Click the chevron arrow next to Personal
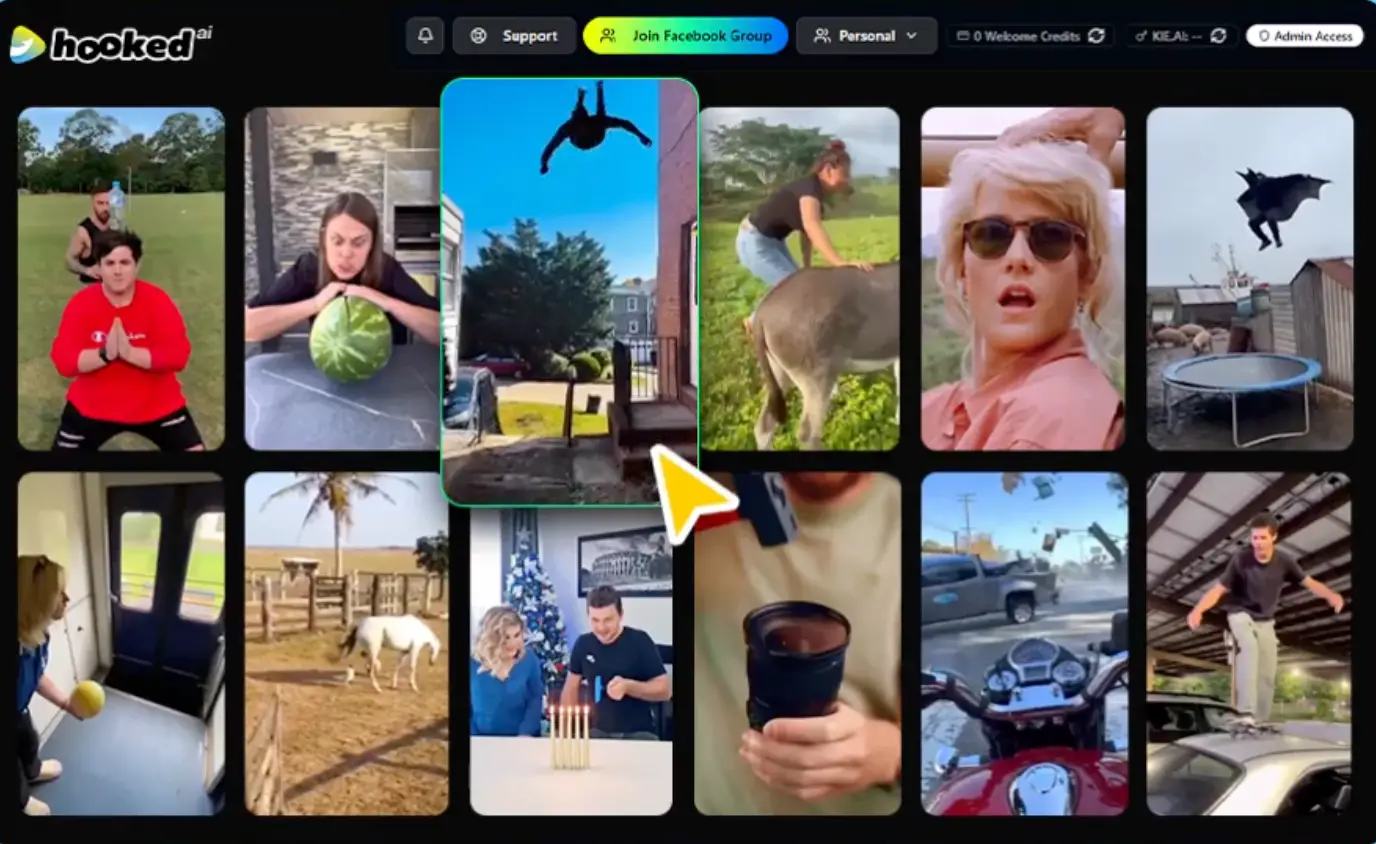 [x=911, y=36]
